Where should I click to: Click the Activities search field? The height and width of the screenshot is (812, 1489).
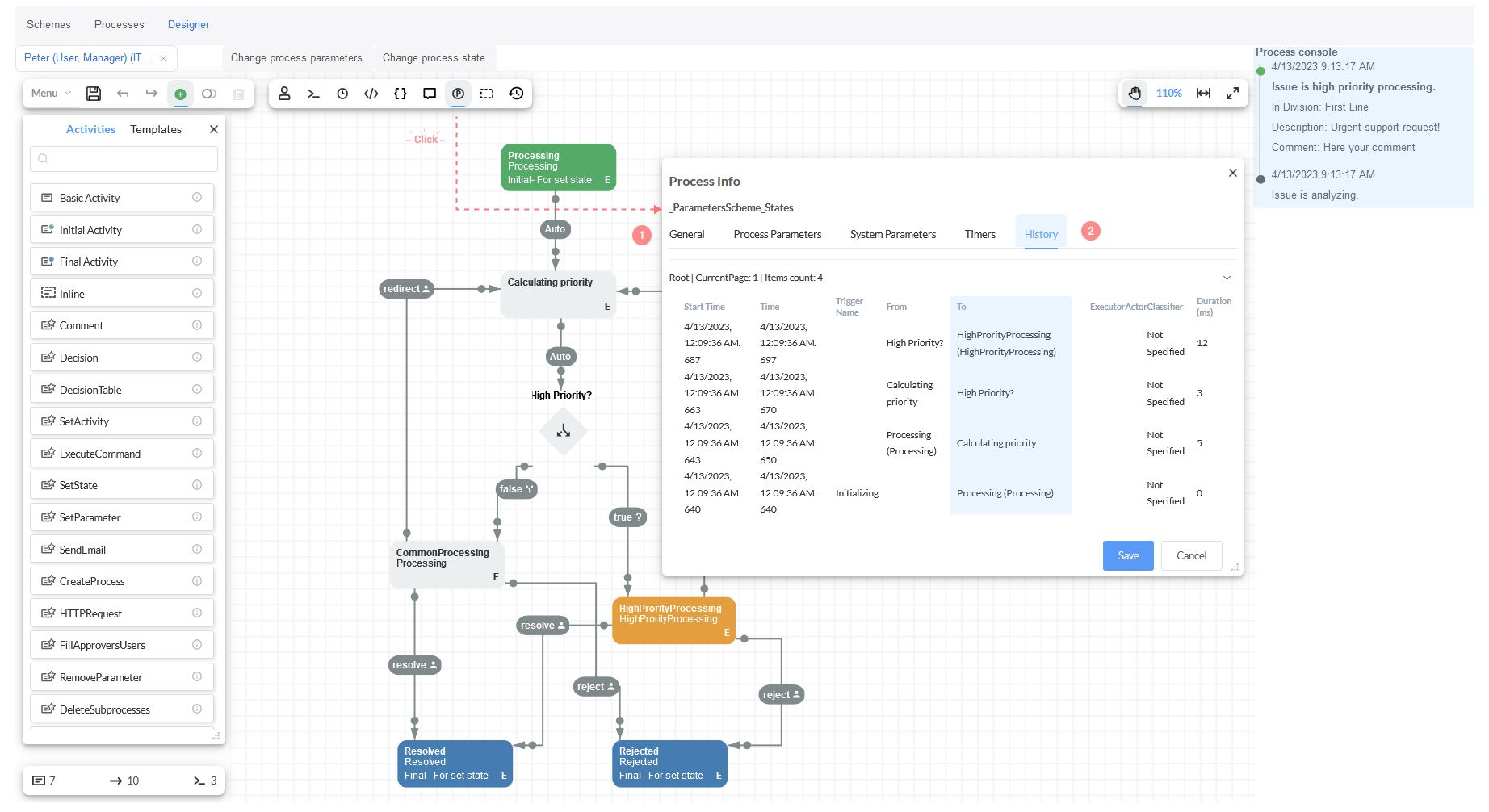tap(124, 159)
